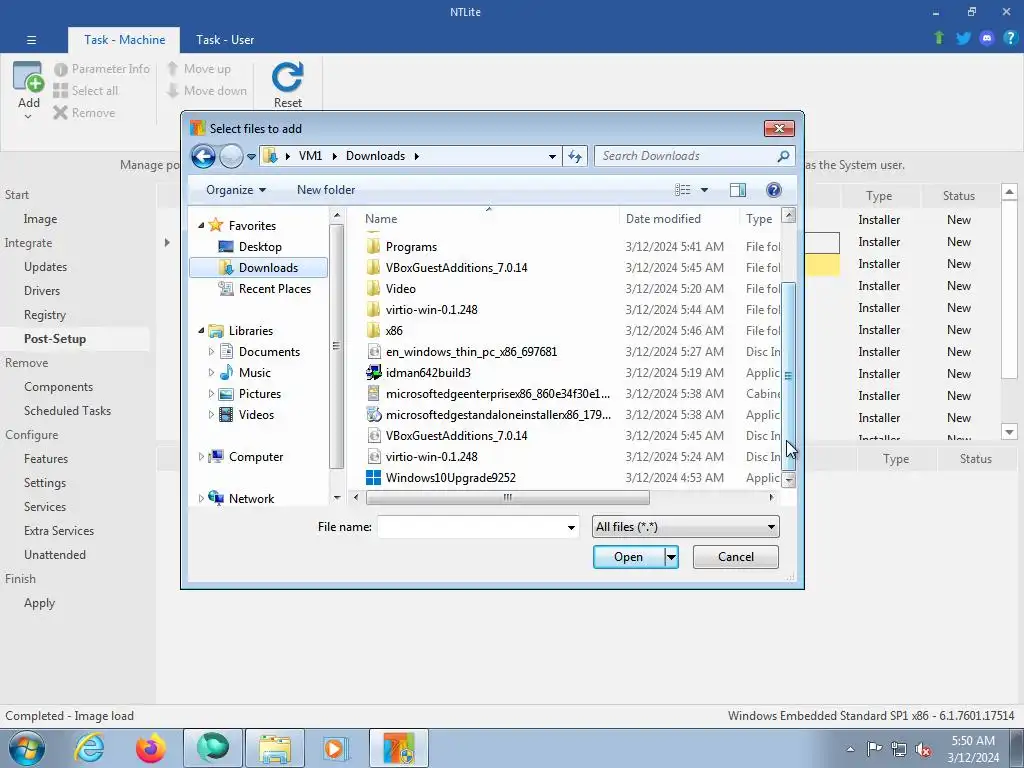
Task: Open NTLite help question mark icon
Action: (x=1010, y=38)
